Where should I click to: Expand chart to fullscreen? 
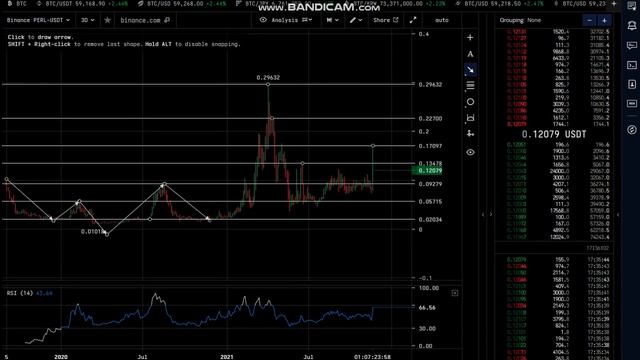point(413,20)
